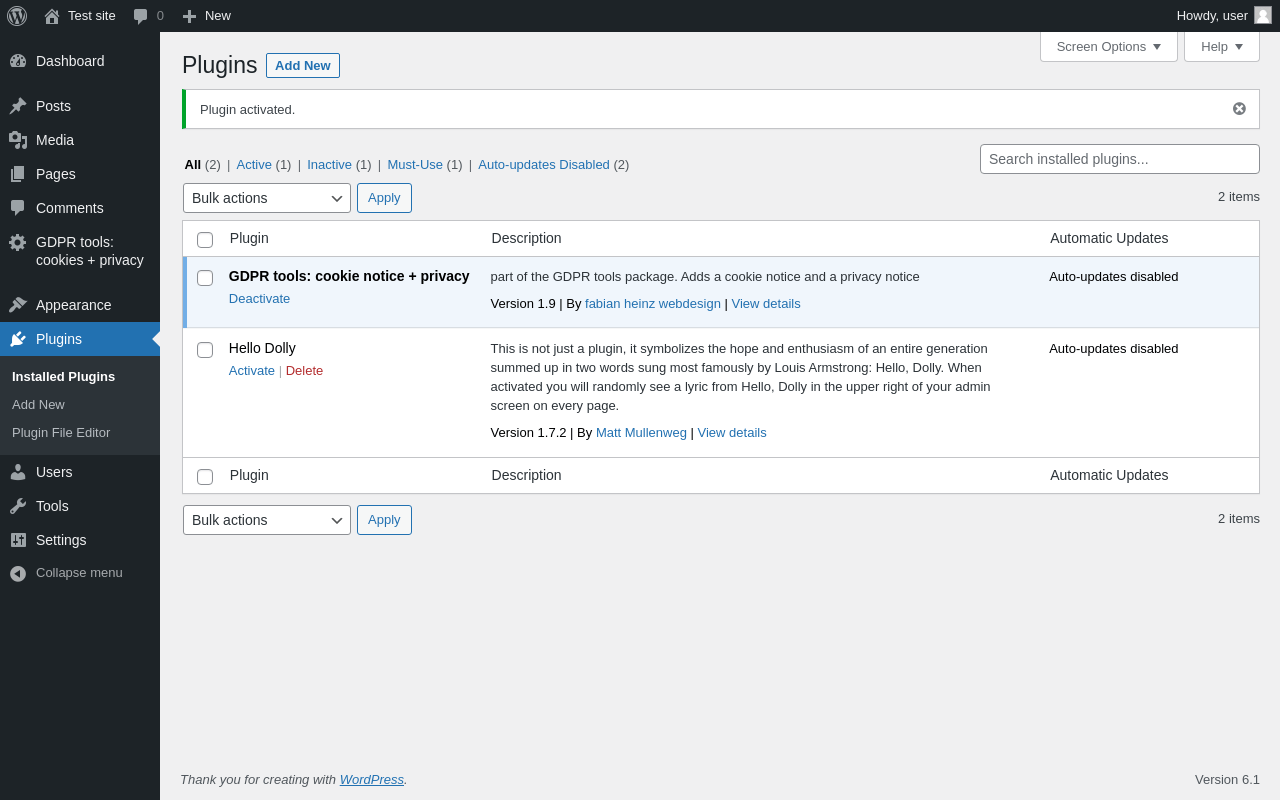Click the Dashboard gauge icon

tap(18, 61)
